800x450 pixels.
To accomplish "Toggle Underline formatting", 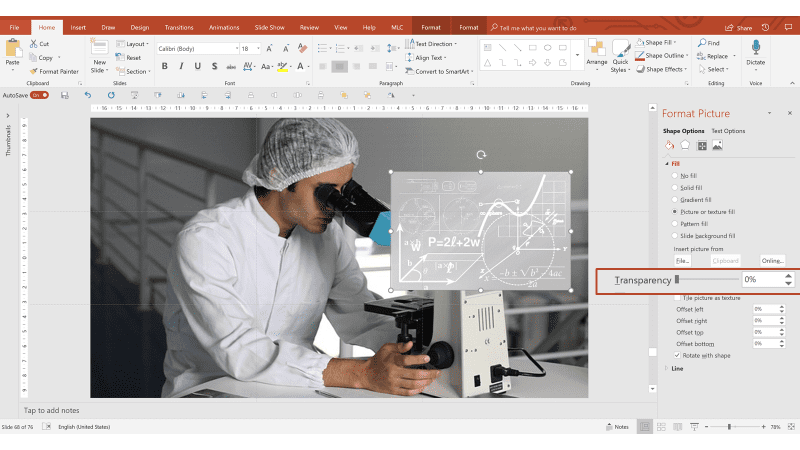I will click(x=198, y=66).
